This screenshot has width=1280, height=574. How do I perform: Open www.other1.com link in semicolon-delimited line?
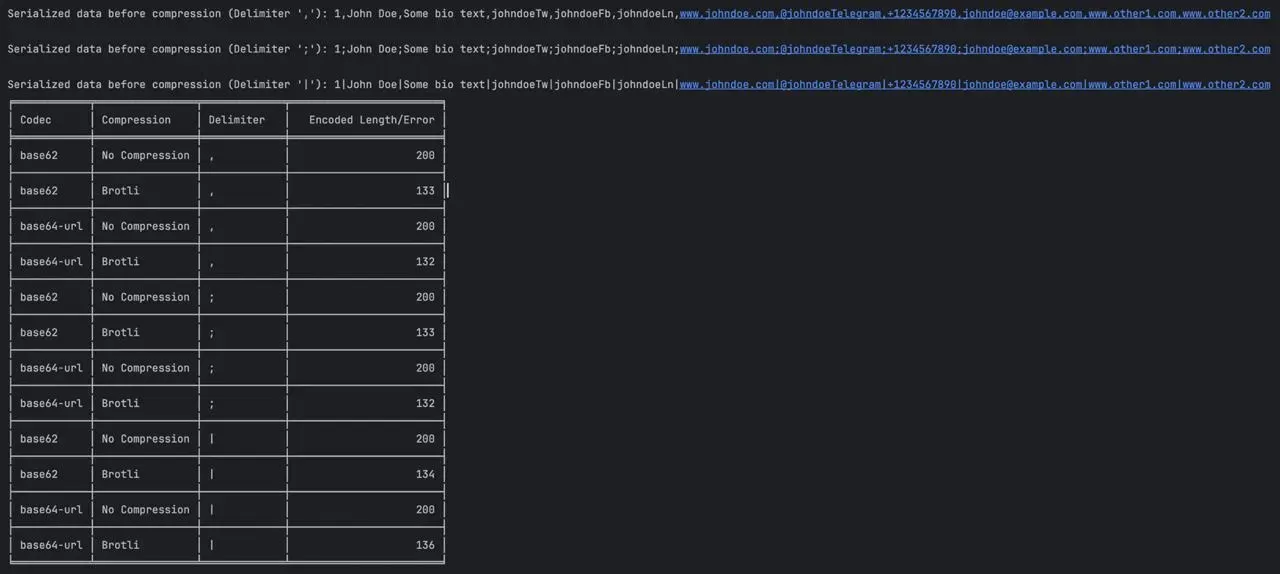click(1132, 49)
